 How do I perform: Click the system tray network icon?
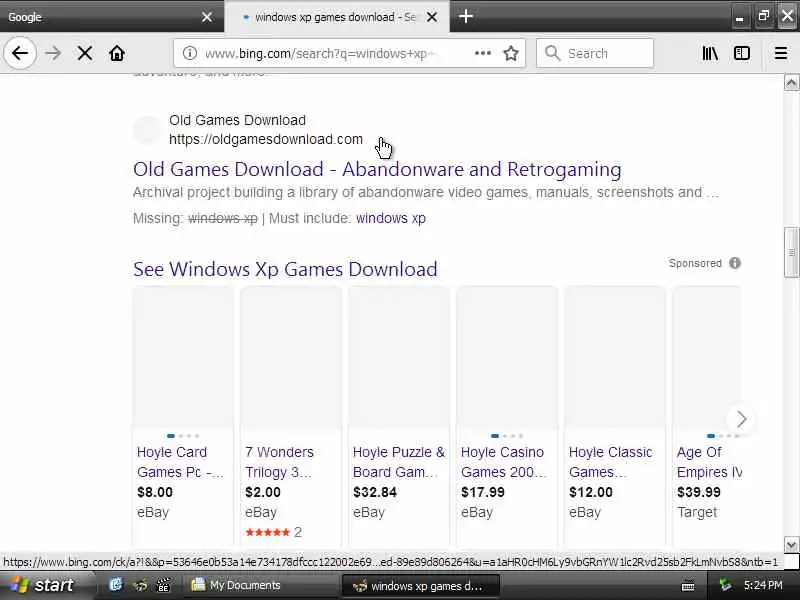click(724, 585)
